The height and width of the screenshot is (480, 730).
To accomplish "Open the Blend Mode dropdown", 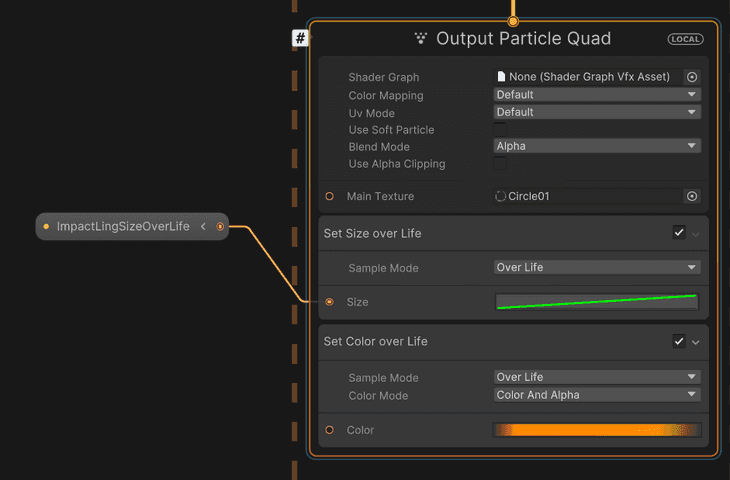I will (597, 146).
